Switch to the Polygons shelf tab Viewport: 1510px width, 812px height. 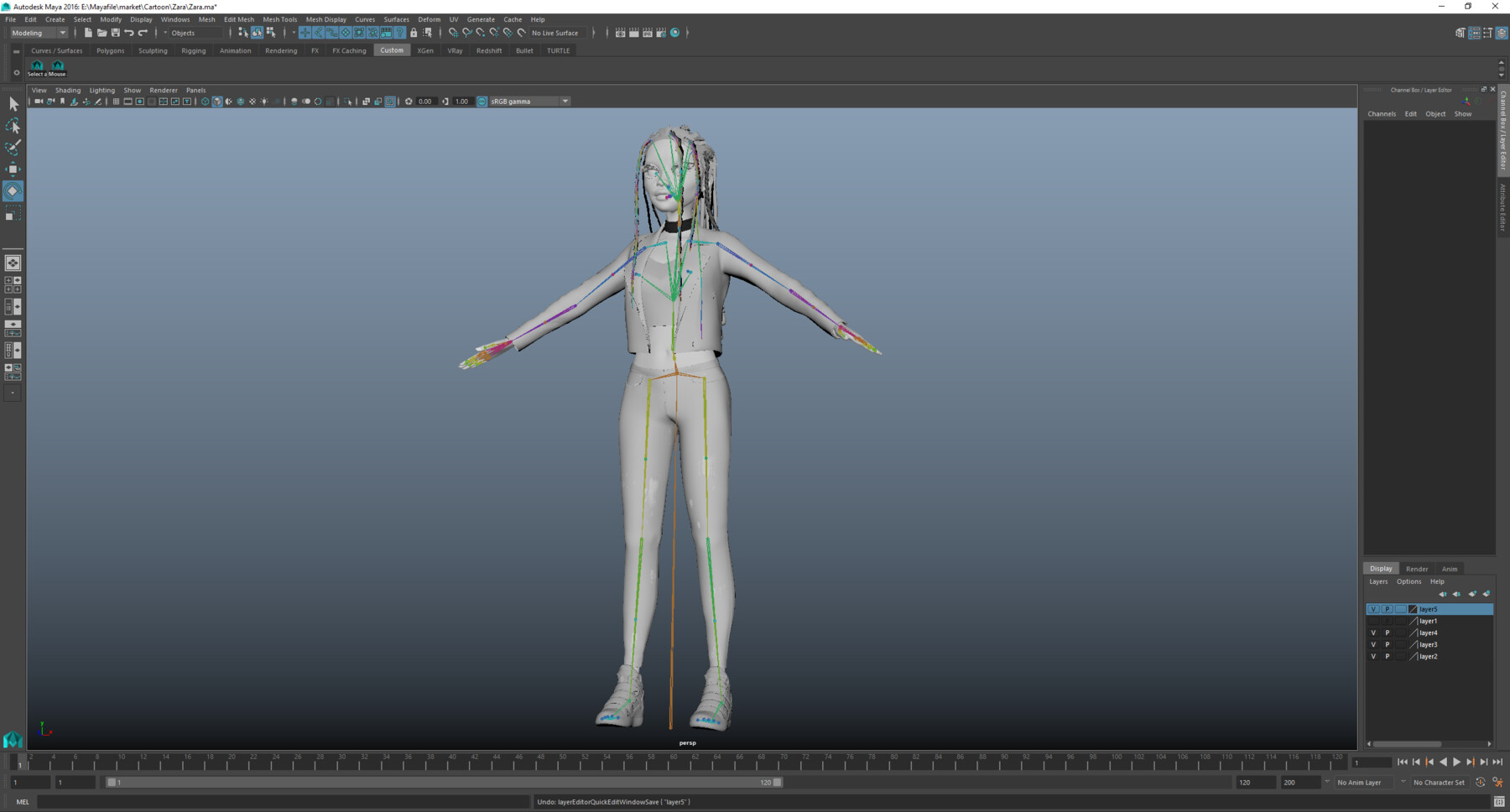tap(110, 50)
